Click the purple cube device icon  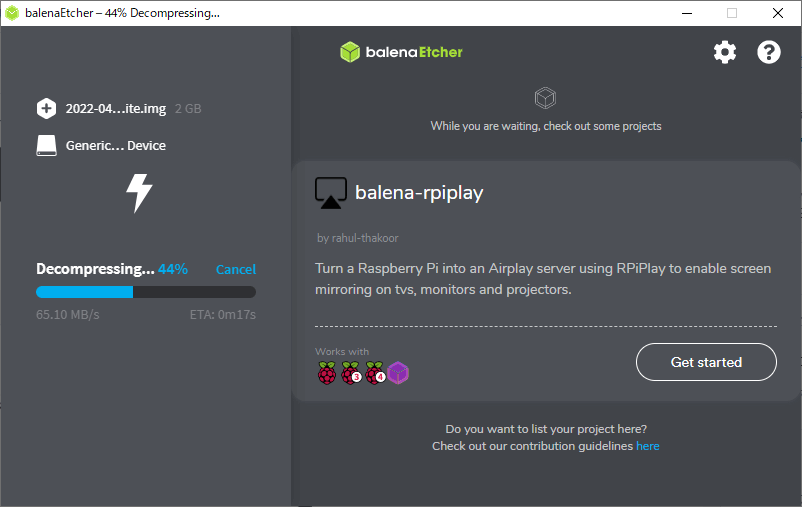pyautogui.click(x=398, y=372)
